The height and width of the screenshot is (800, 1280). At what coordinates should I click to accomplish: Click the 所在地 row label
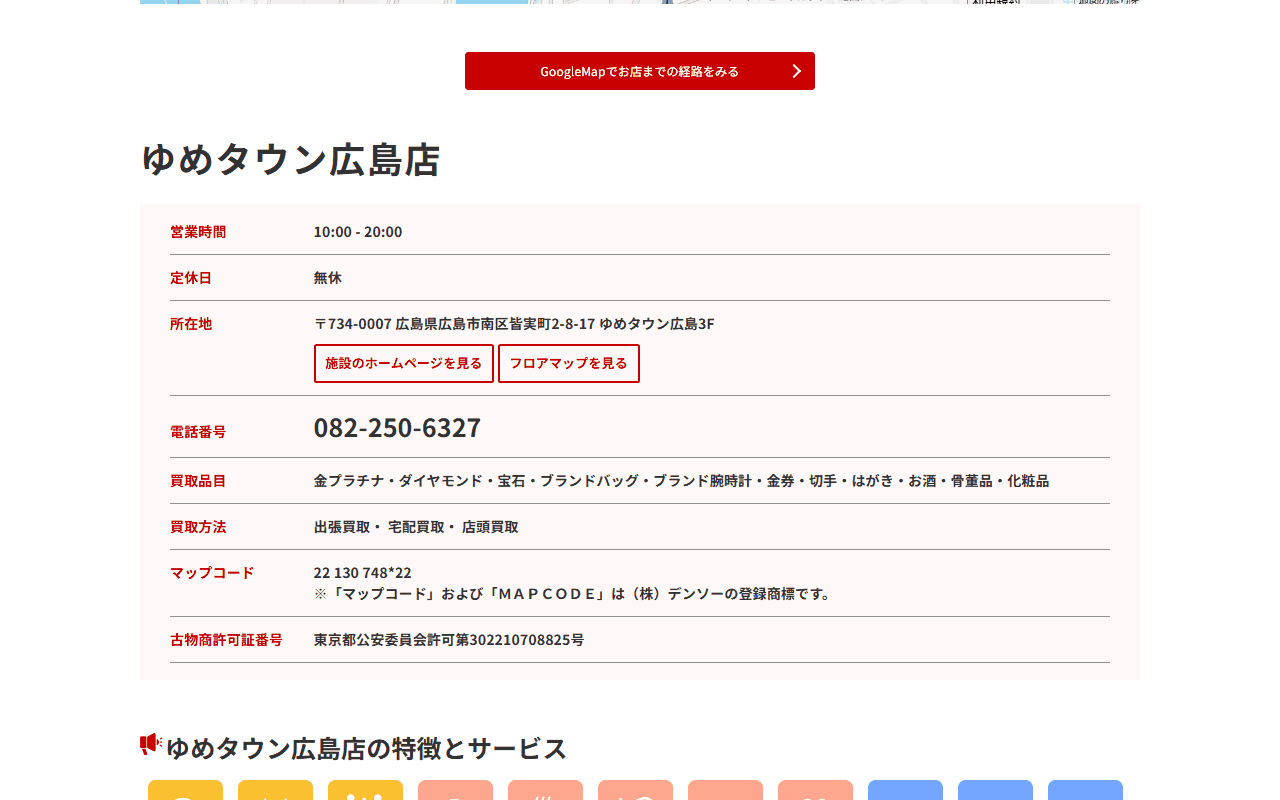pyautogui.click(x=191, y=324)
